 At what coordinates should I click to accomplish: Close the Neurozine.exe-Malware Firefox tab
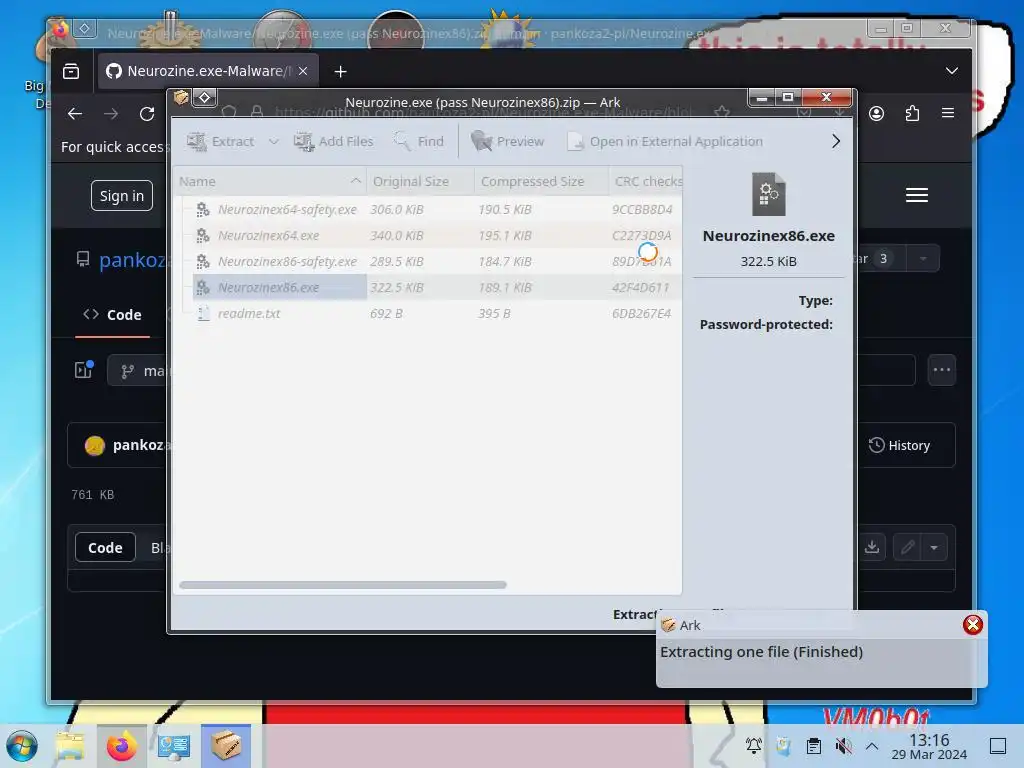303,71
